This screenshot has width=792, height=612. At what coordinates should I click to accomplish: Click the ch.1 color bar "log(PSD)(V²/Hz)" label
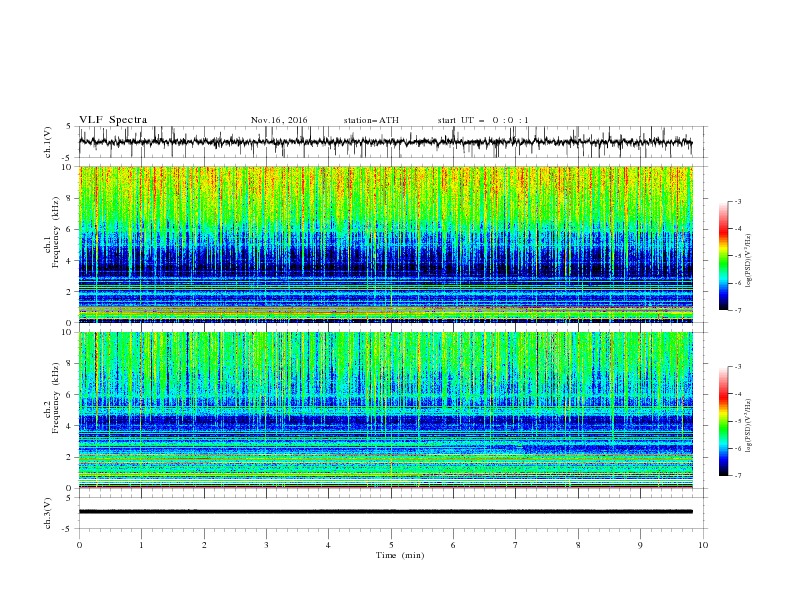749,261
